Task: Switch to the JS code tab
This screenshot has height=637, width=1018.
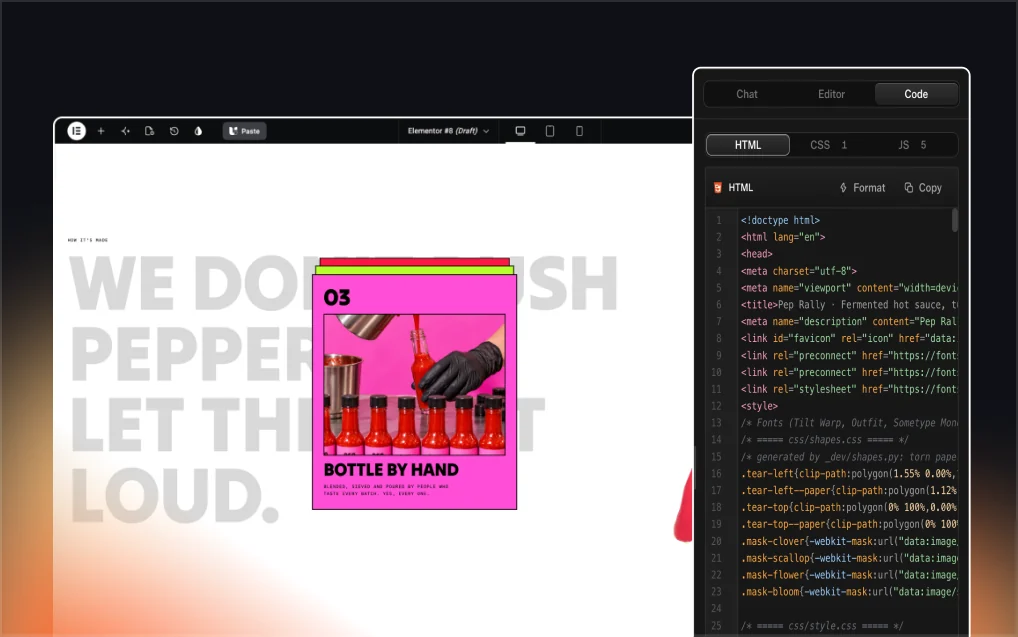Action: [912, 145]
